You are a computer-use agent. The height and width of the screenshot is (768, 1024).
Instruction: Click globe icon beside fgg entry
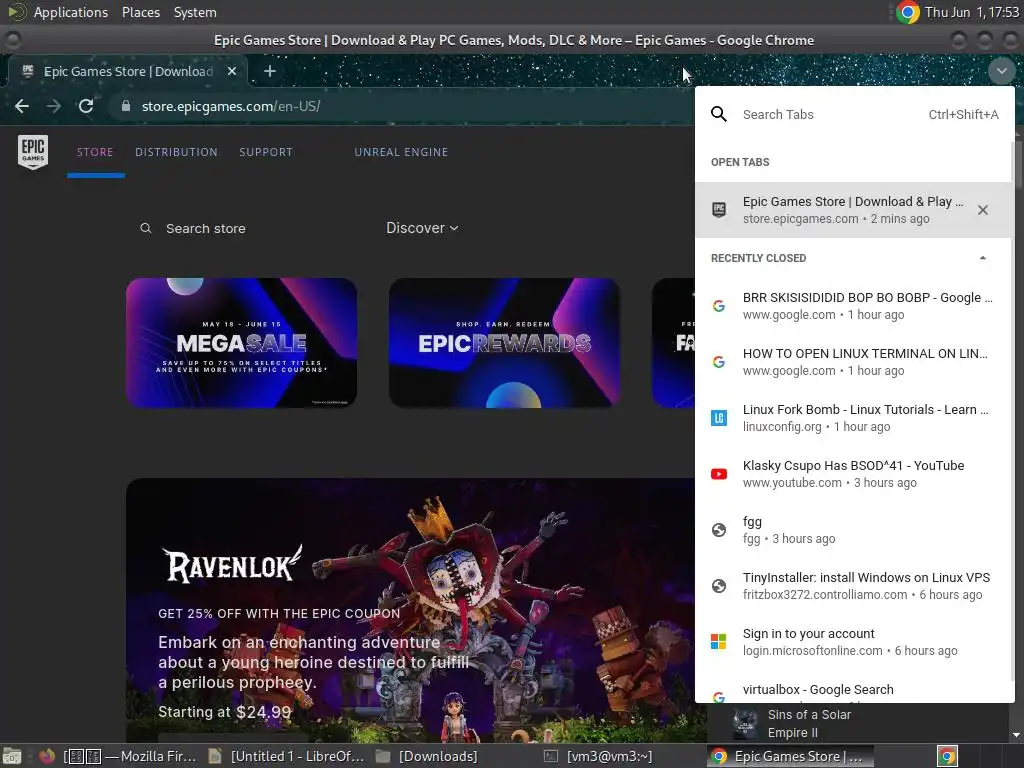tap(718, 530)
